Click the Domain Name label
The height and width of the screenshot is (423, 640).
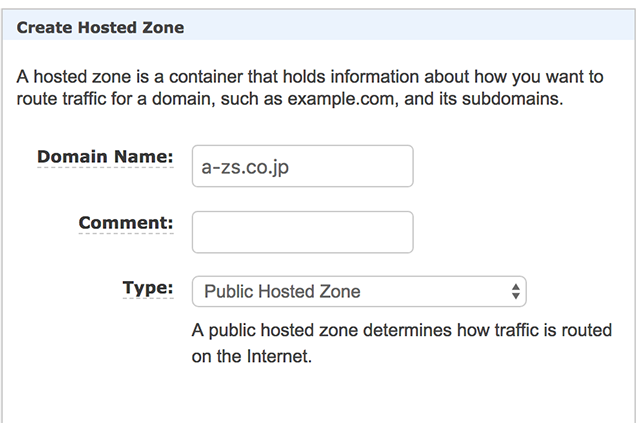(x=105, y=157)
